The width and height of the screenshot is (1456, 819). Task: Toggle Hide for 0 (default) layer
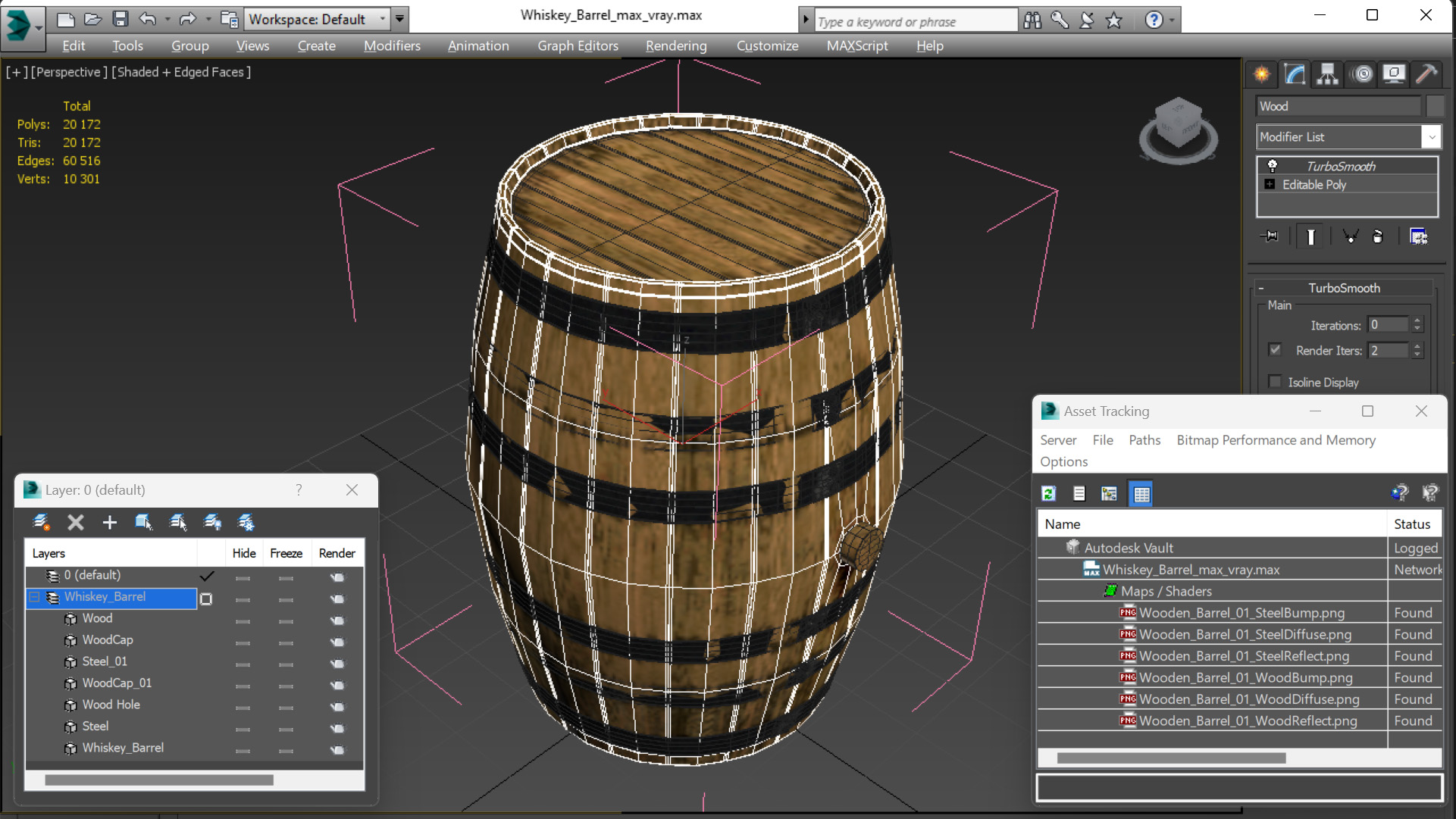pos(243,578)
